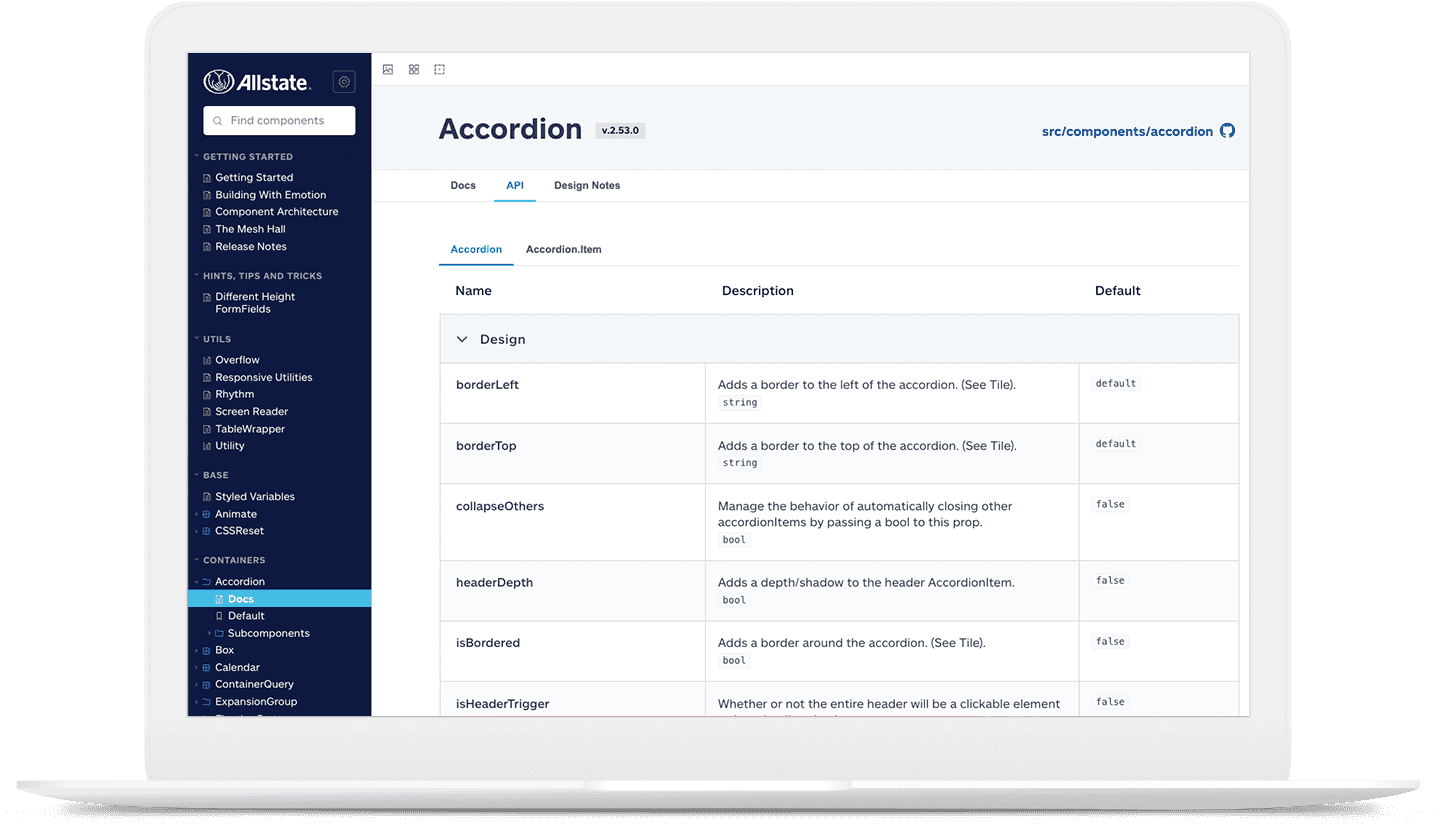The width and height of the screenshot is (1441, 826).
Task: Select the API tab
Action: 515,186
